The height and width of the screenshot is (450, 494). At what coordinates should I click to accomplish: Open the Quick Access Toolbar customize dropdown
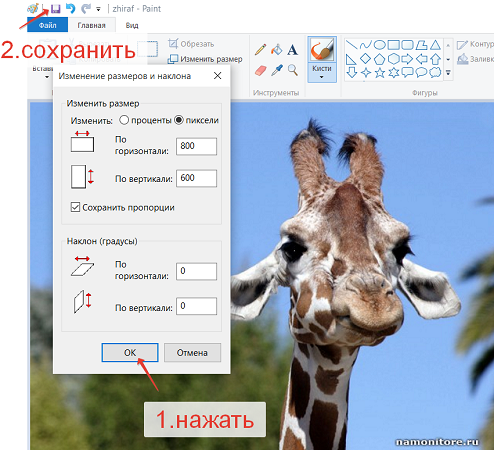tap(98, 9)
